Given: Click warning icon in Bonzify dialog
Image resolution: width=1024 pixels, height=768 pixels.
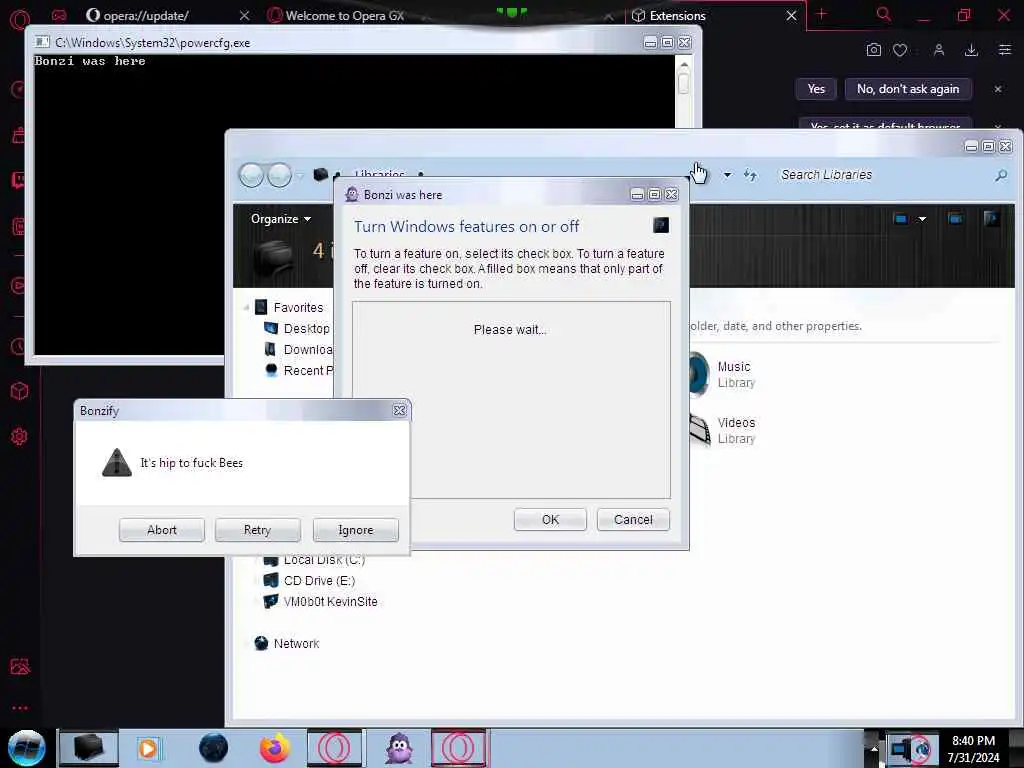Looking at the screenshot, I should pyautogui.click(x=117, y=462).
